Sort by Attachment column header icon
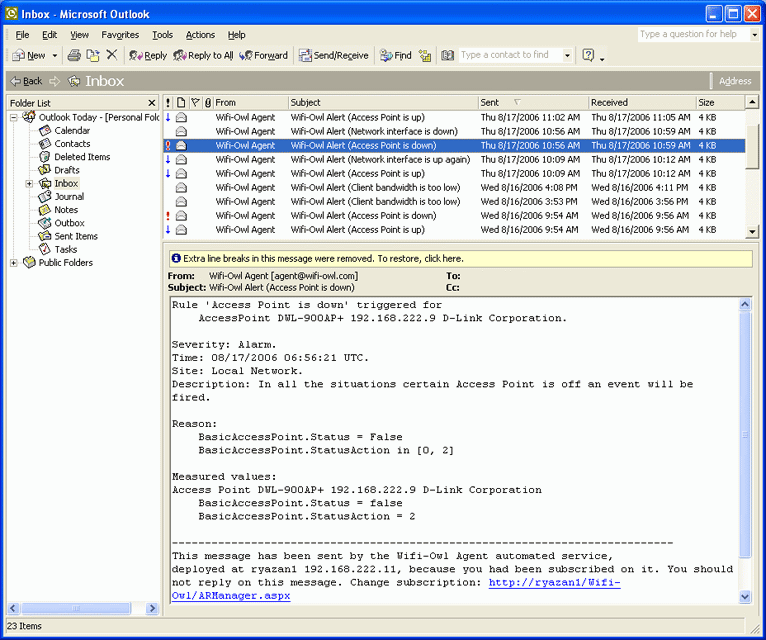Screen dimensions: 766x640 (208, 103)
